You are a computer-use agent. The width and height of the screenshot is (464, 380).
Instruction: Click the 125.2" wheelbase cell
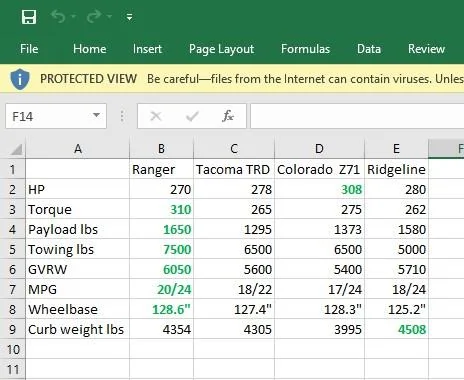(x=396, y=309)
